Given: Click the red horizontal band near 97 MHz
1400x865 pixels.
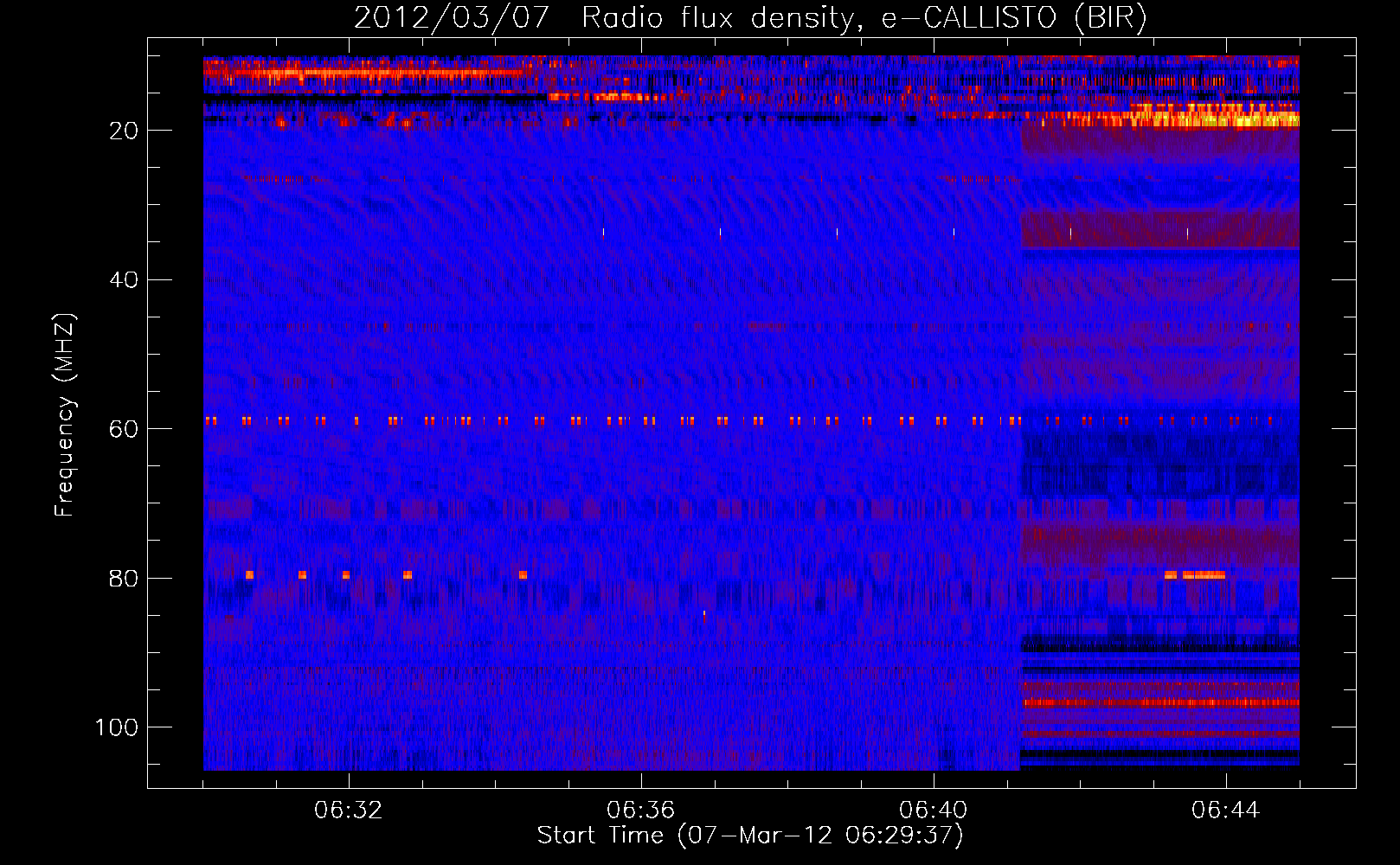Looking at the screenshot, I should pyautogui.click(x=1159, y=702).
